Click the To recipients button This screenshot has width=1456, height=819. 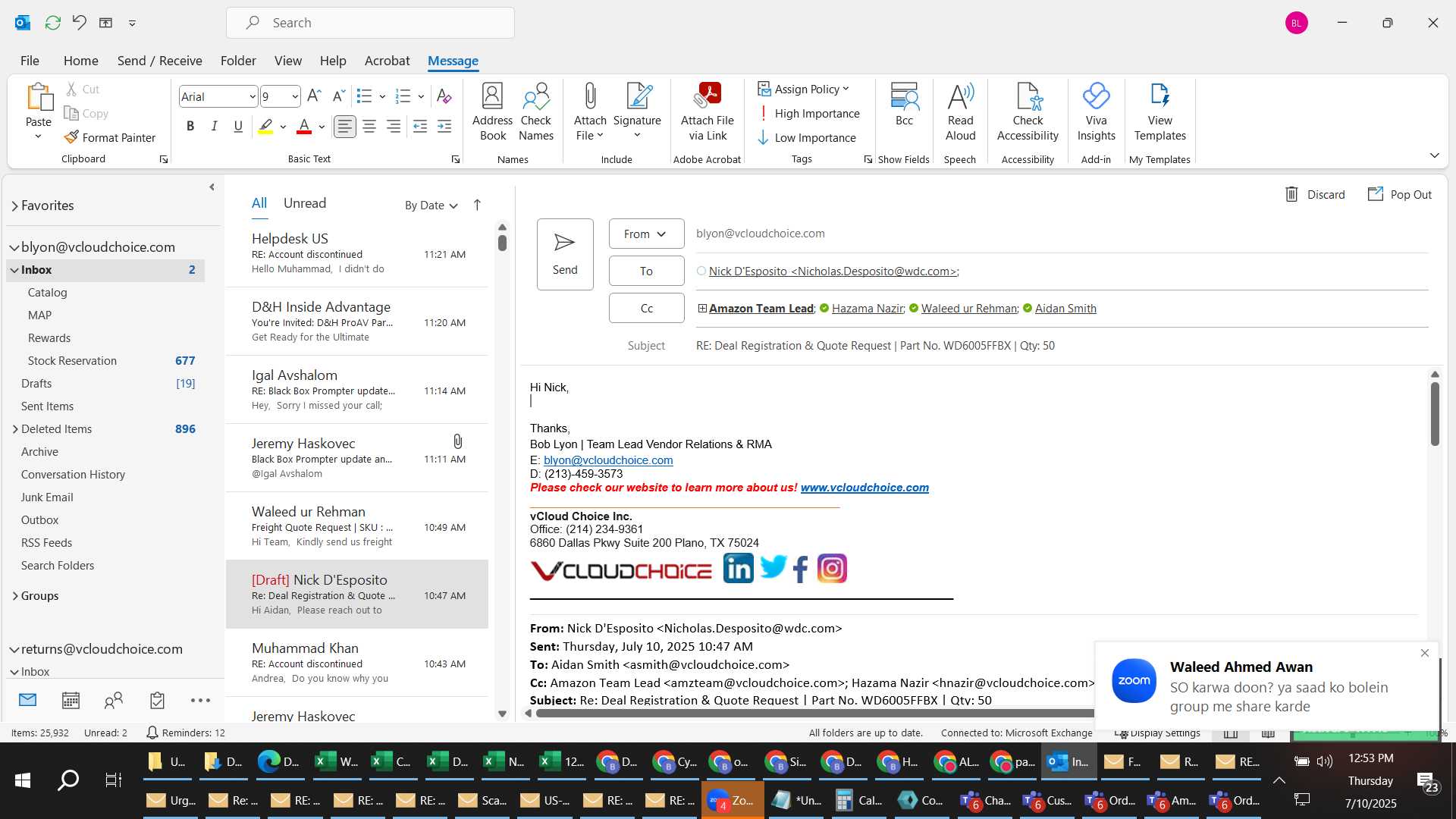pyautogui.click(x=646, y=271)
